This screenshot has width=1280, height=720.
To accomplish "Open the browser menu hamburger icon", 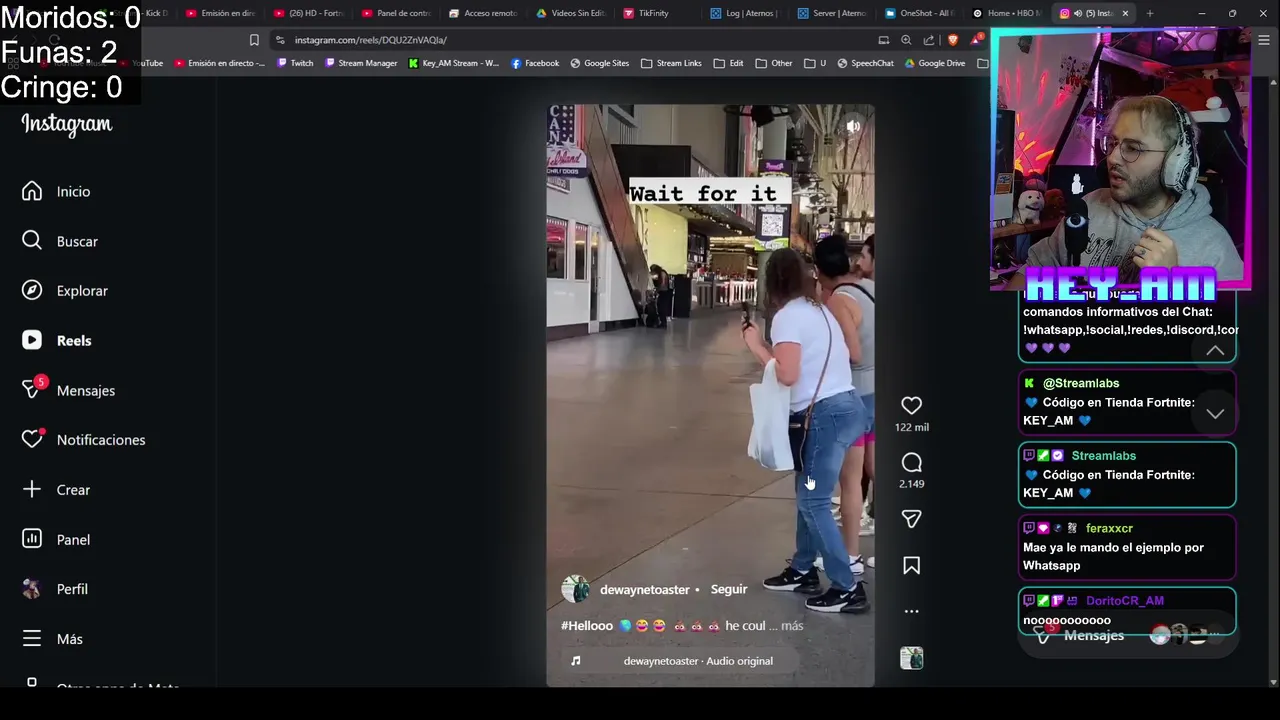I will point(1264,40).
